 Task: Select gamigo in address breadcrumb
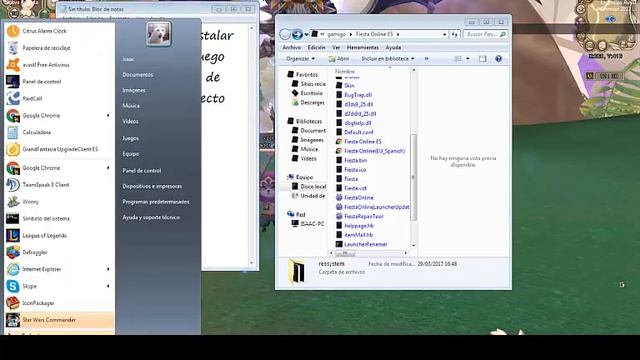point(336,34)
